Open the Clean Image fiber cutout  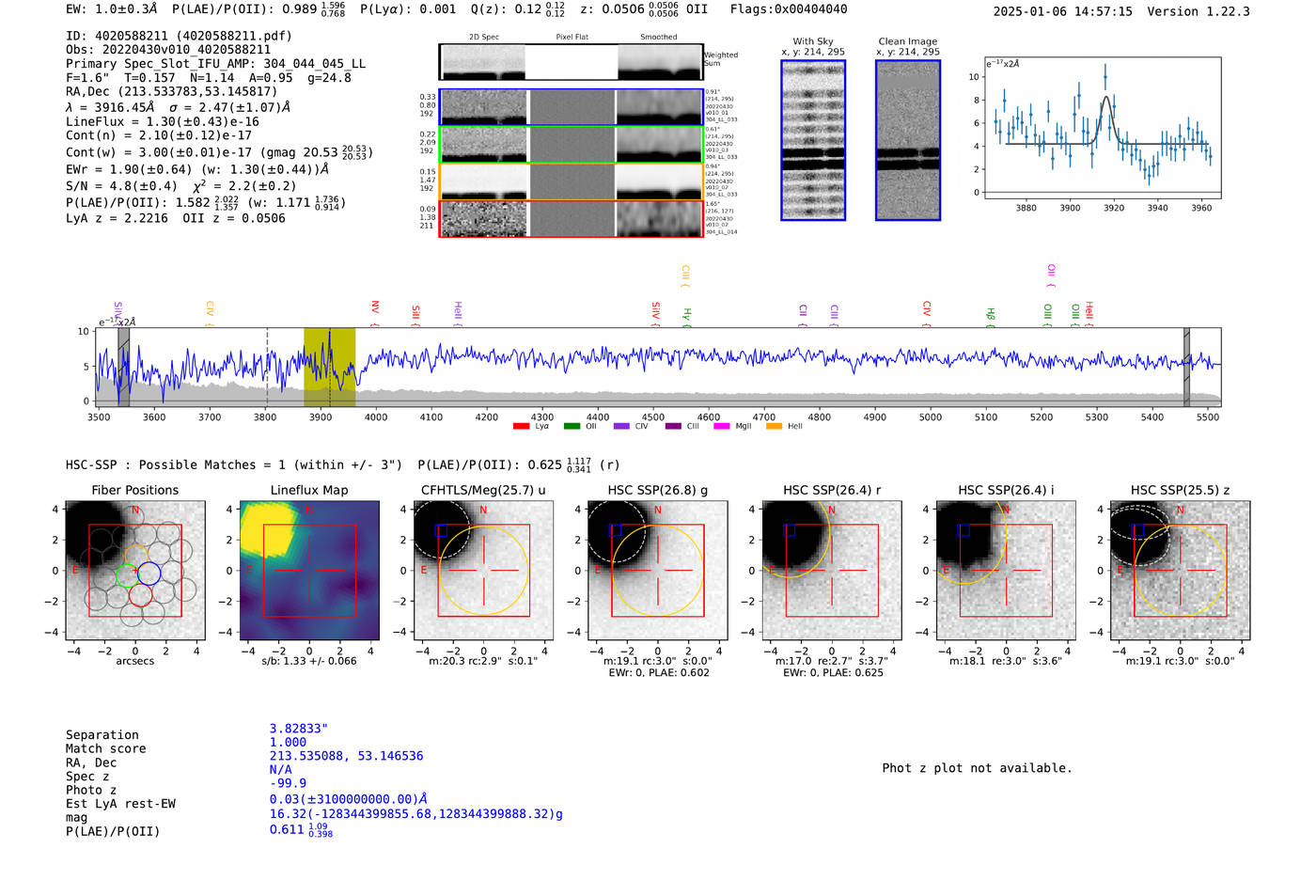[x=908, y=140]
